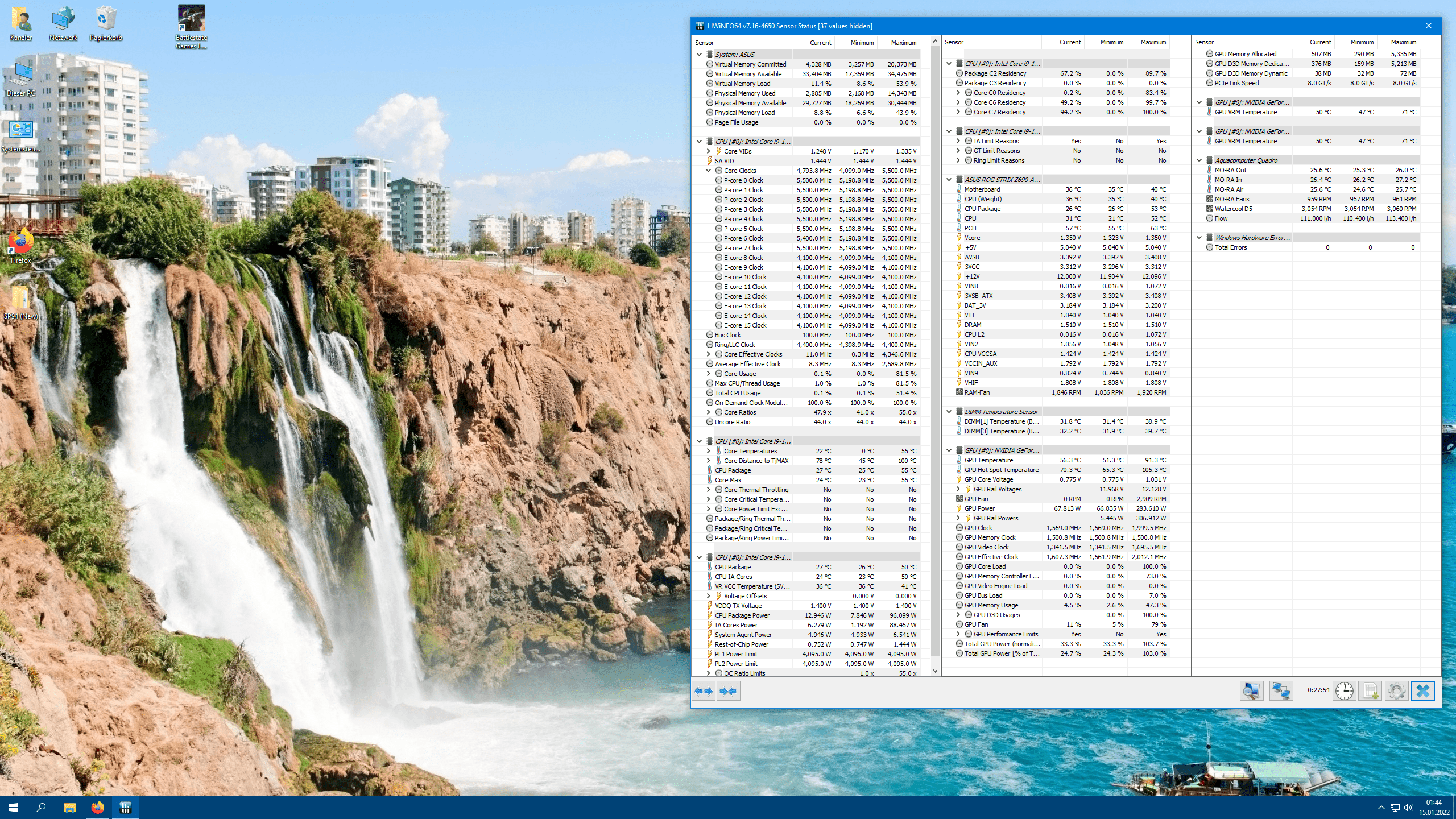Select HWiNFO64 taskbar button

point(126,808)
